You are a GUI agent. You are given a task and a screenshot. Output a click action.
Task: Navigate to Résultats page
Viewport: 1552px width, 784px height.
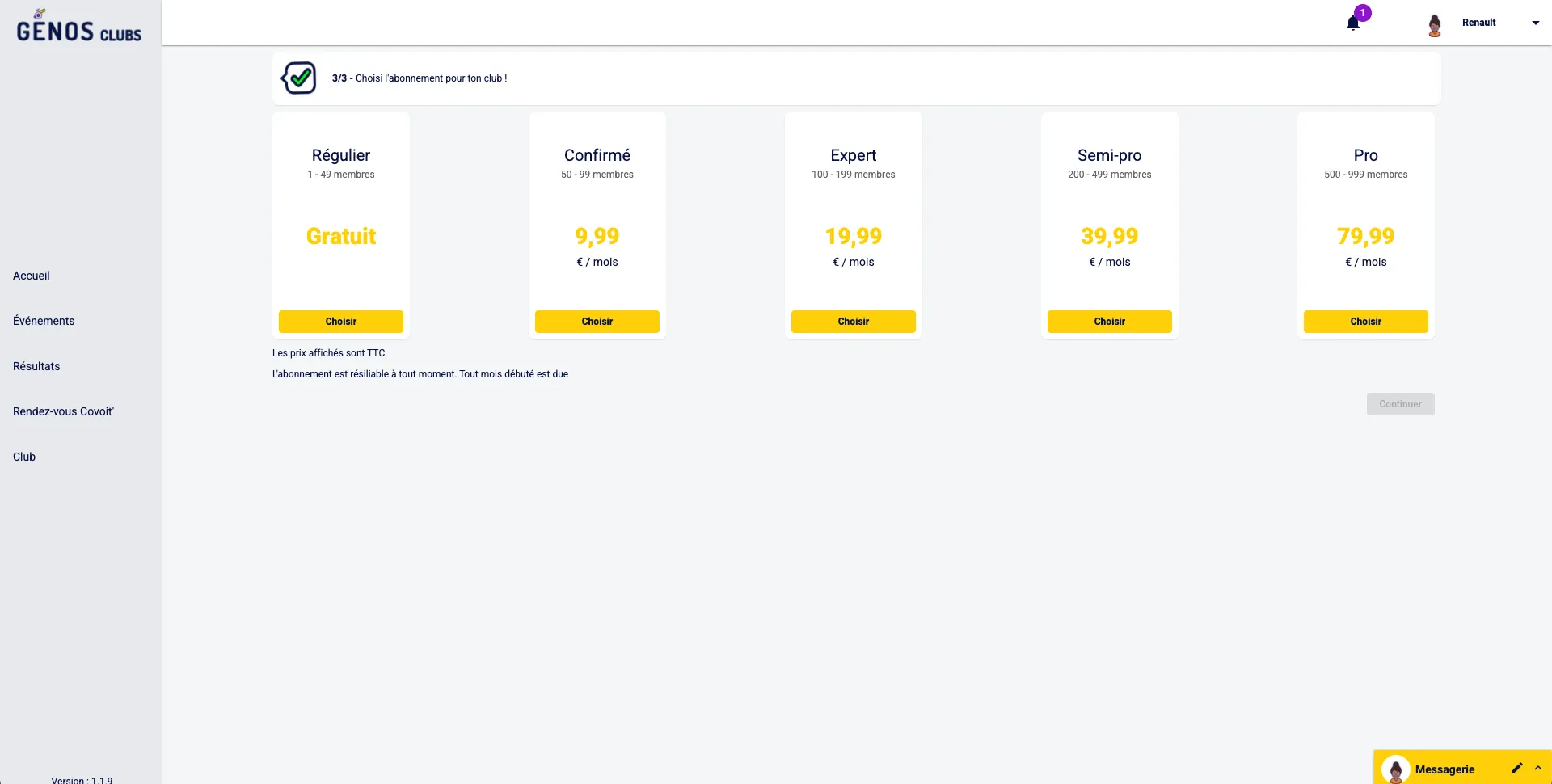[x=36, y=366]
